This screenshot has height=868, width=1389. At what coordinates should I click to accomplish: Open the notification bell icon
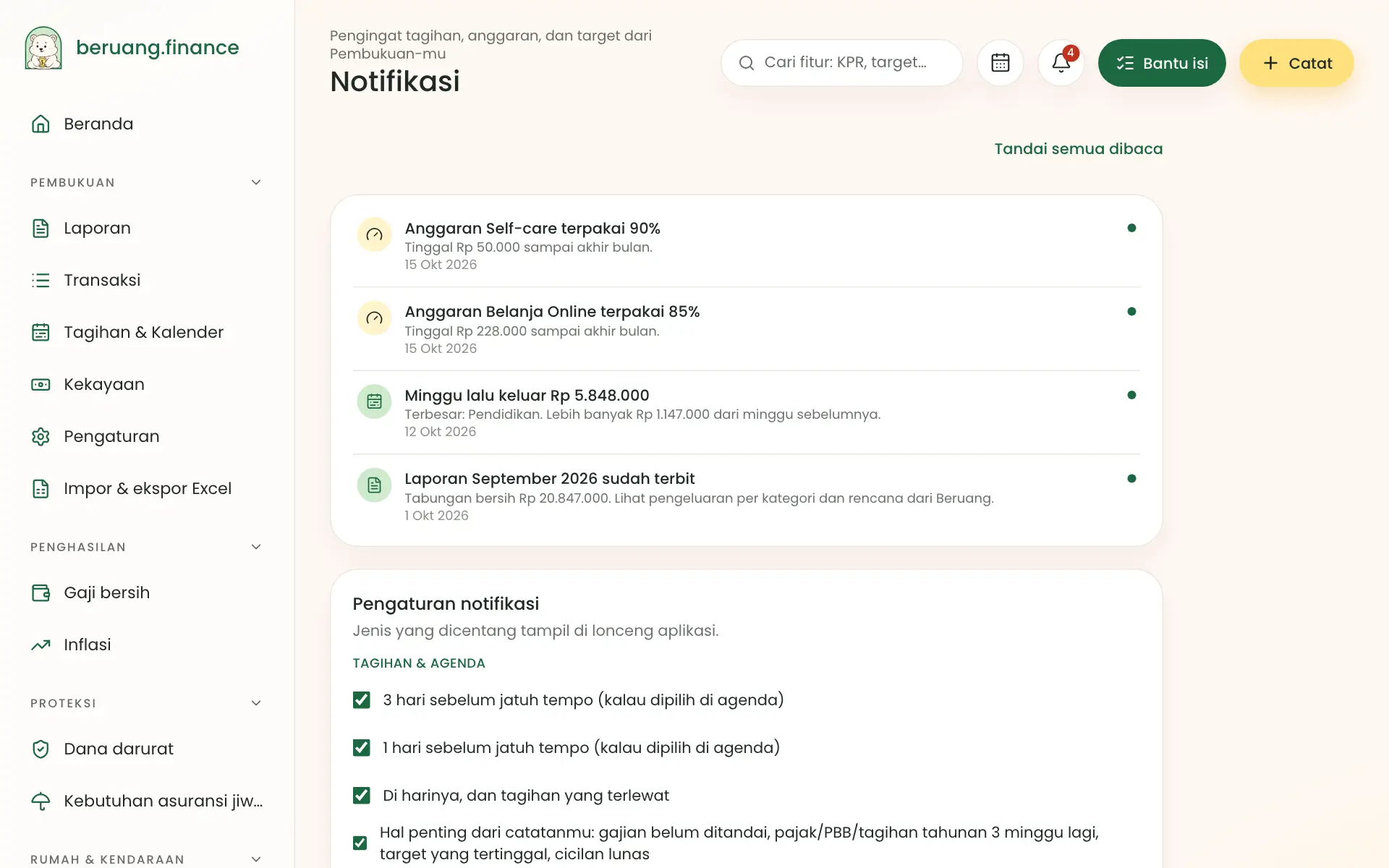tap(1061, 63)
